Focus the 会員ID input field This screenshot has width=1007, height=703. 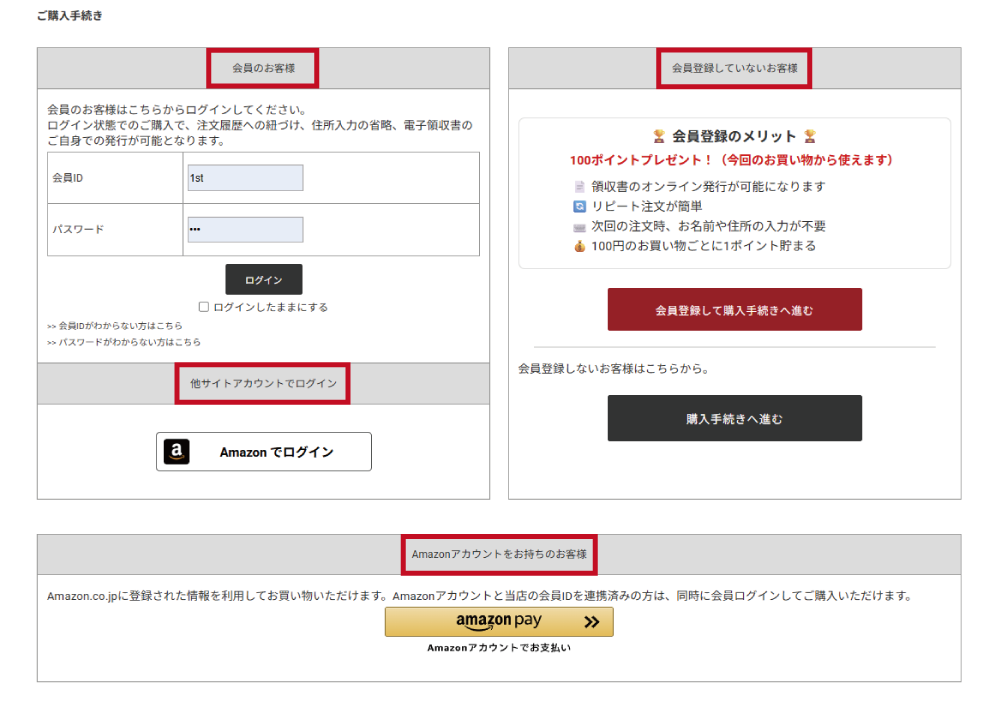tap(245, 178)
